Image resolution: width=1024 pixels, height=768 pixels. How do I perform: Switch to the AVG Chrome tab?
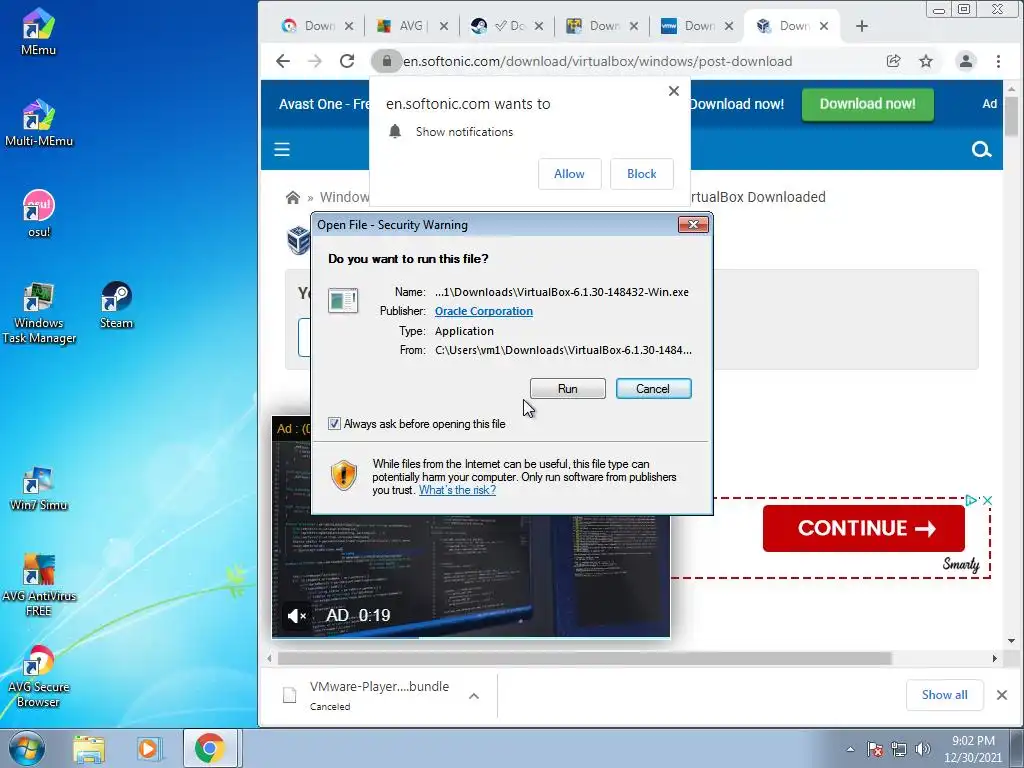(x=411, y=26)
